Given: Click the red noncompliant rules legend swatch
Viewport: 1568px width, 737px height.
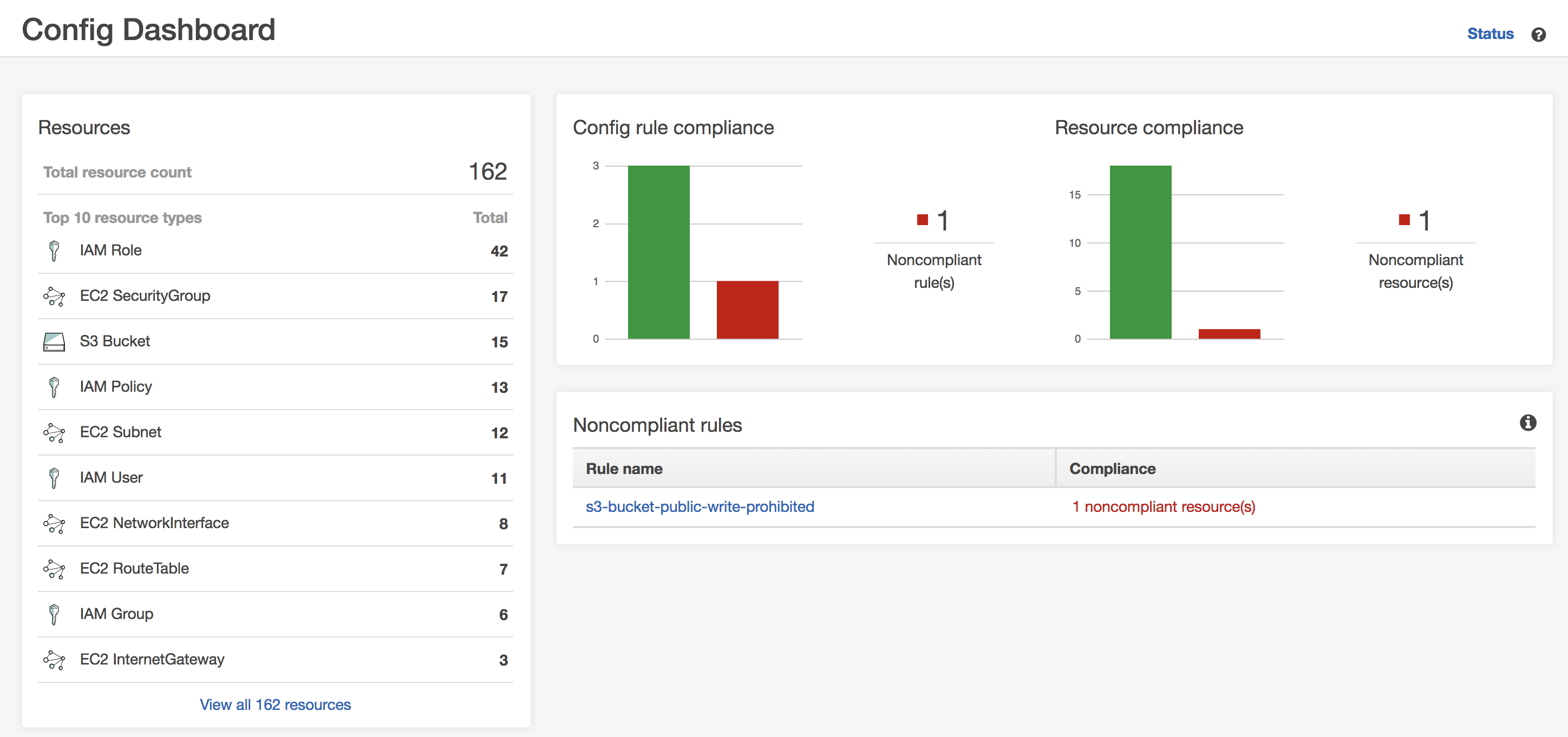Looking at the screenshot, I should pyautogui.click(x=922, y=220).
